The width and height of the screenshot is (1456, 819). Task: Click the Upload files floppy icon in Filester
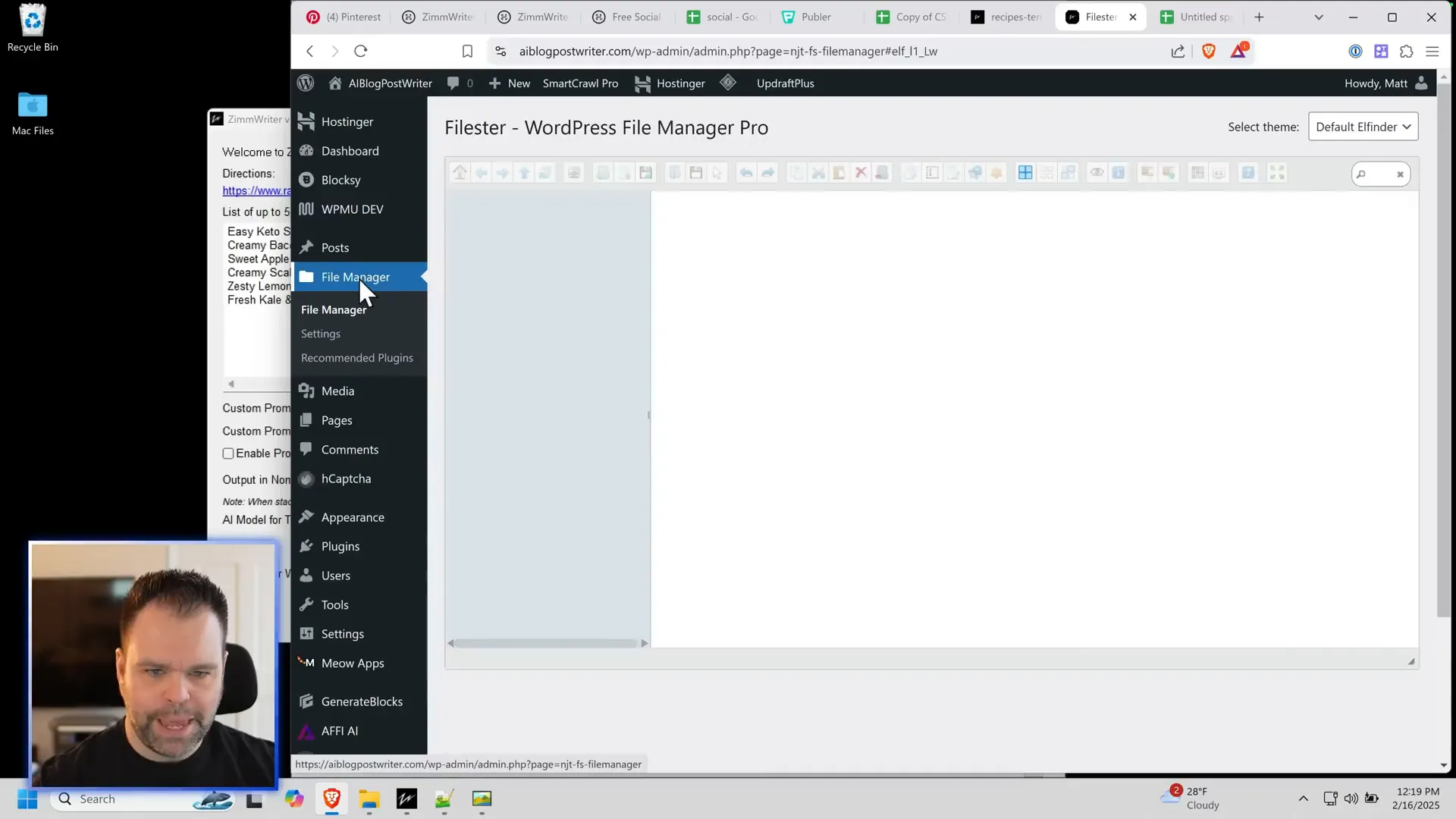[x=645, y=173]
